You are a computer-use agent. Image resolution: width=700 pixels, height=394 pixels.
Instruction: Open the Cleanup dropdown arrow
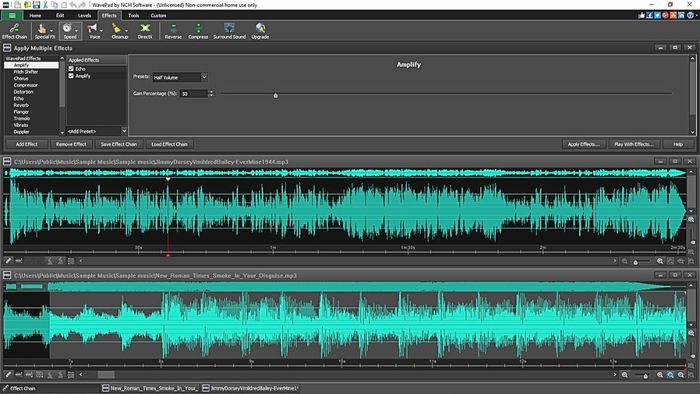[126, 31]
